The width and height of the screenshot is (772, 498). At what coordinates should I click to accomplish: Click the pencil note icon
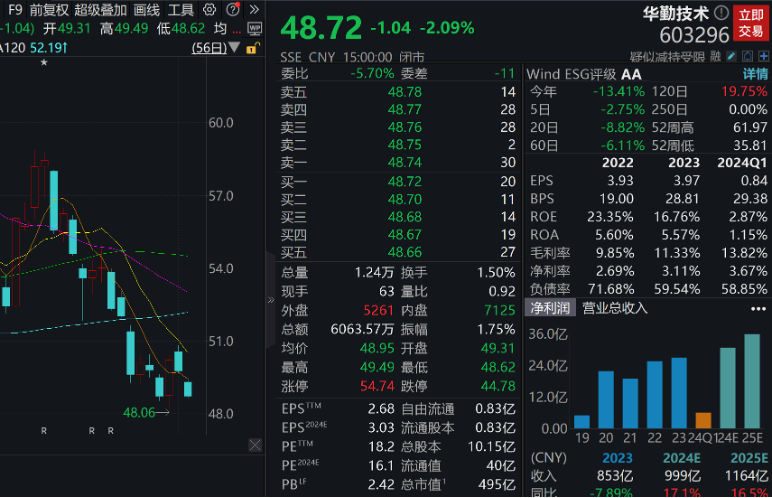tap(731, 56)
